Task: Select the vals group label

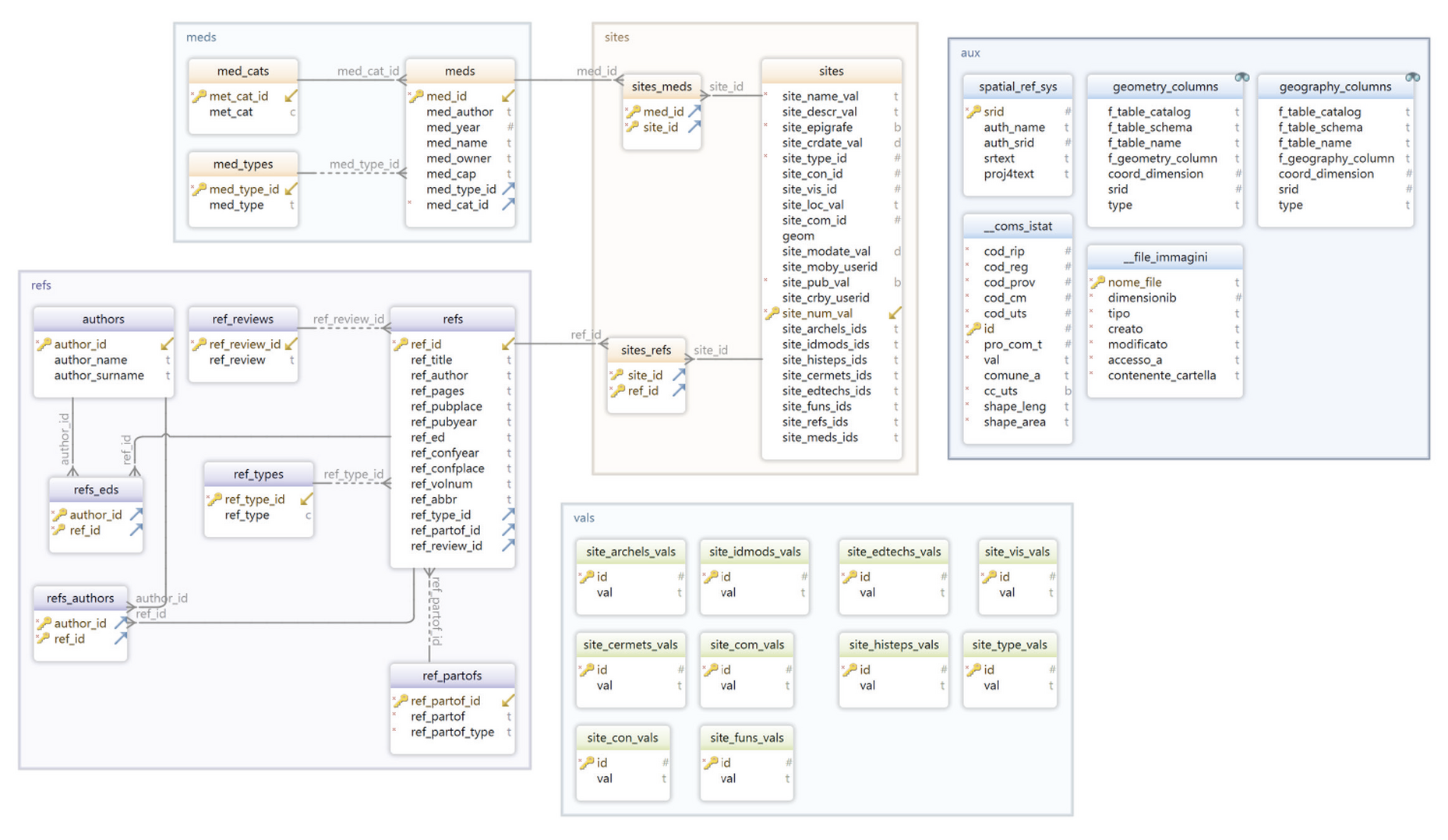Action: pyautogui.click(x=584, y=517)
